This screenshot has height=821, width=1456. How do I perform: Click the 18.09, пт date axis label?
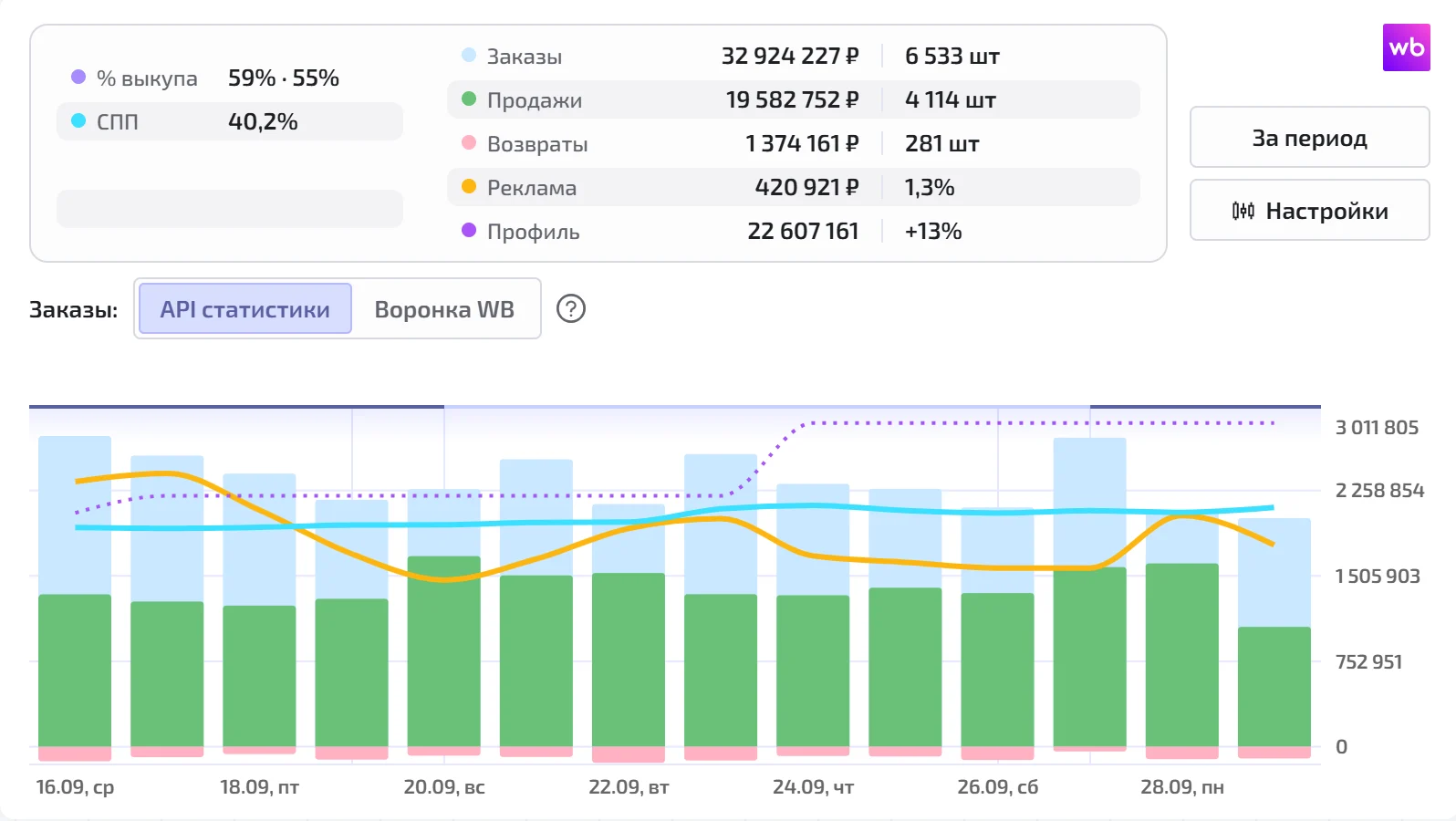click(x=259, y=786)
